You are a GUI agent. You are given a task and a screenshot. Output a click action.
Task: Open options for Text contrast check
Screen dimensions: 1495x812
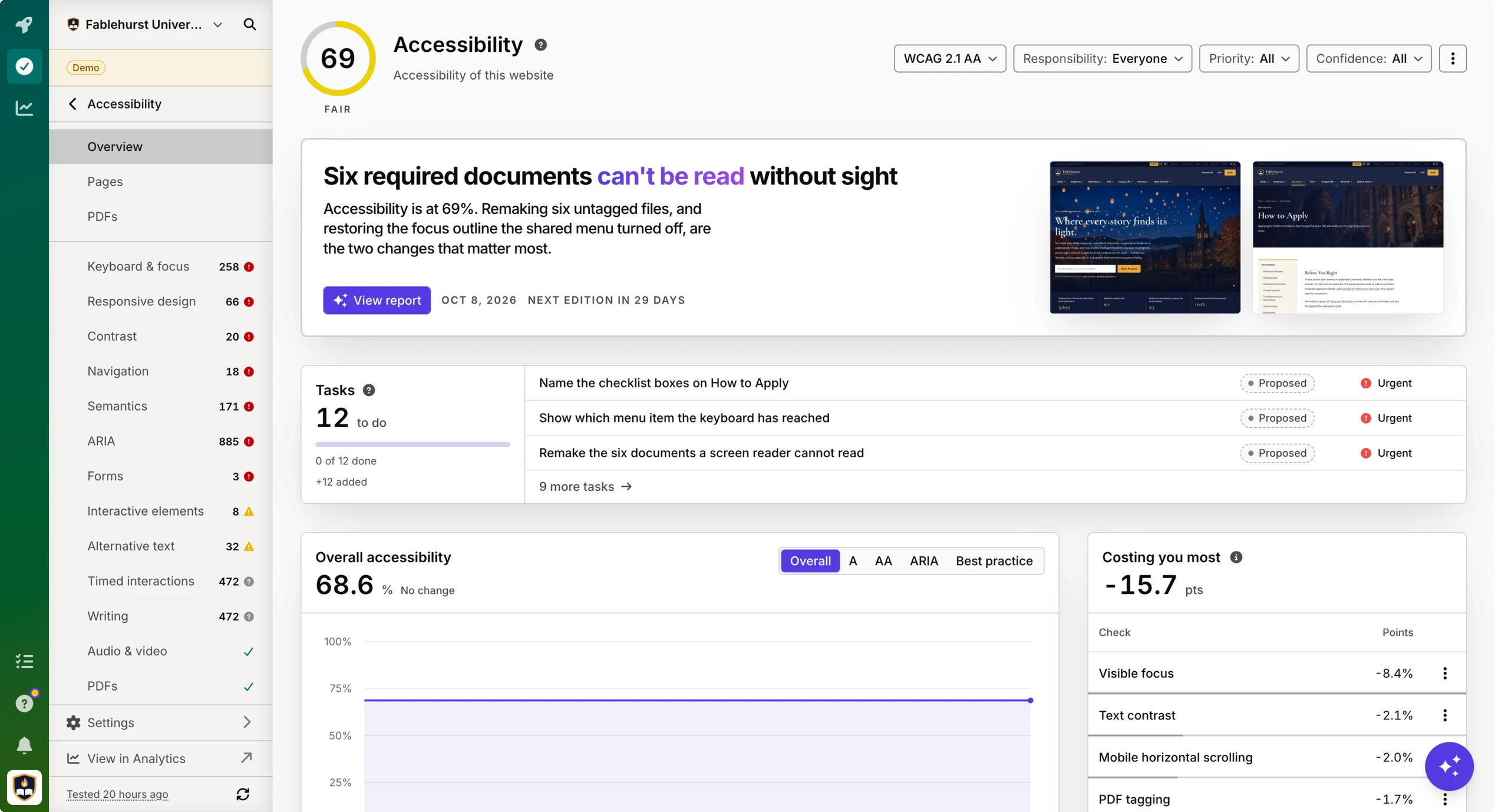coord(1445,715)
